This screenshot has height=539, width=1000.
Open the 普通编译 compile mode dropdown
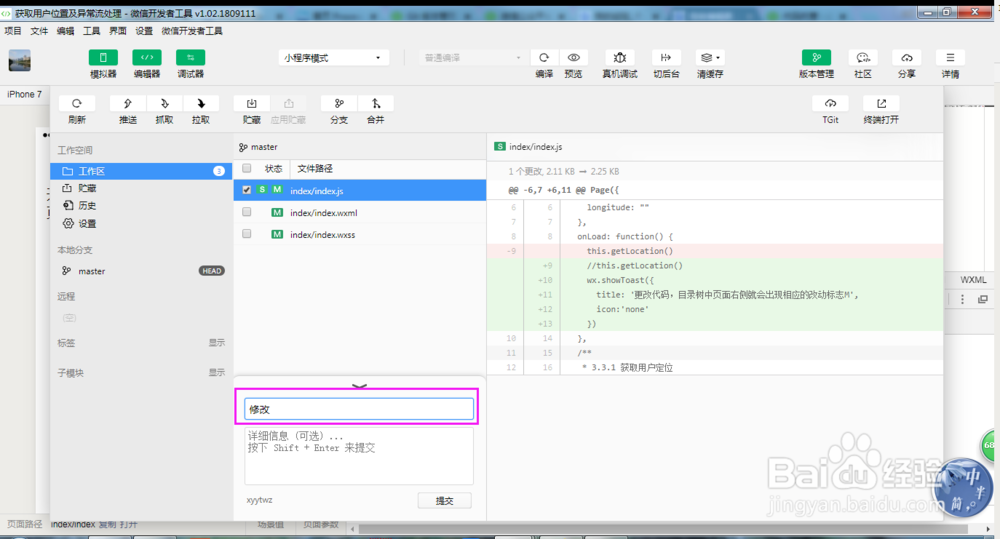point(472,57)
